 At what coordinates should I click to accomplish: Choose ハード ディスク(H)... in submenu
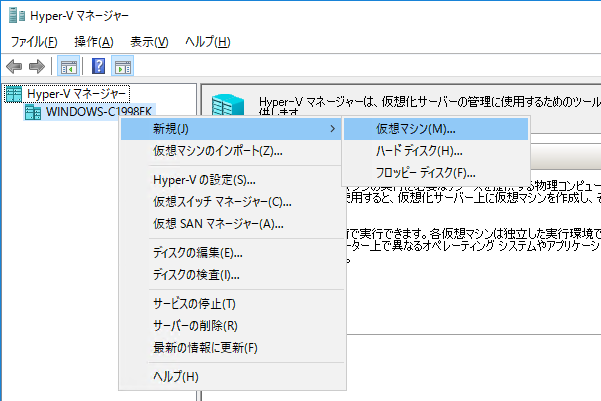[x=419, y=151]
